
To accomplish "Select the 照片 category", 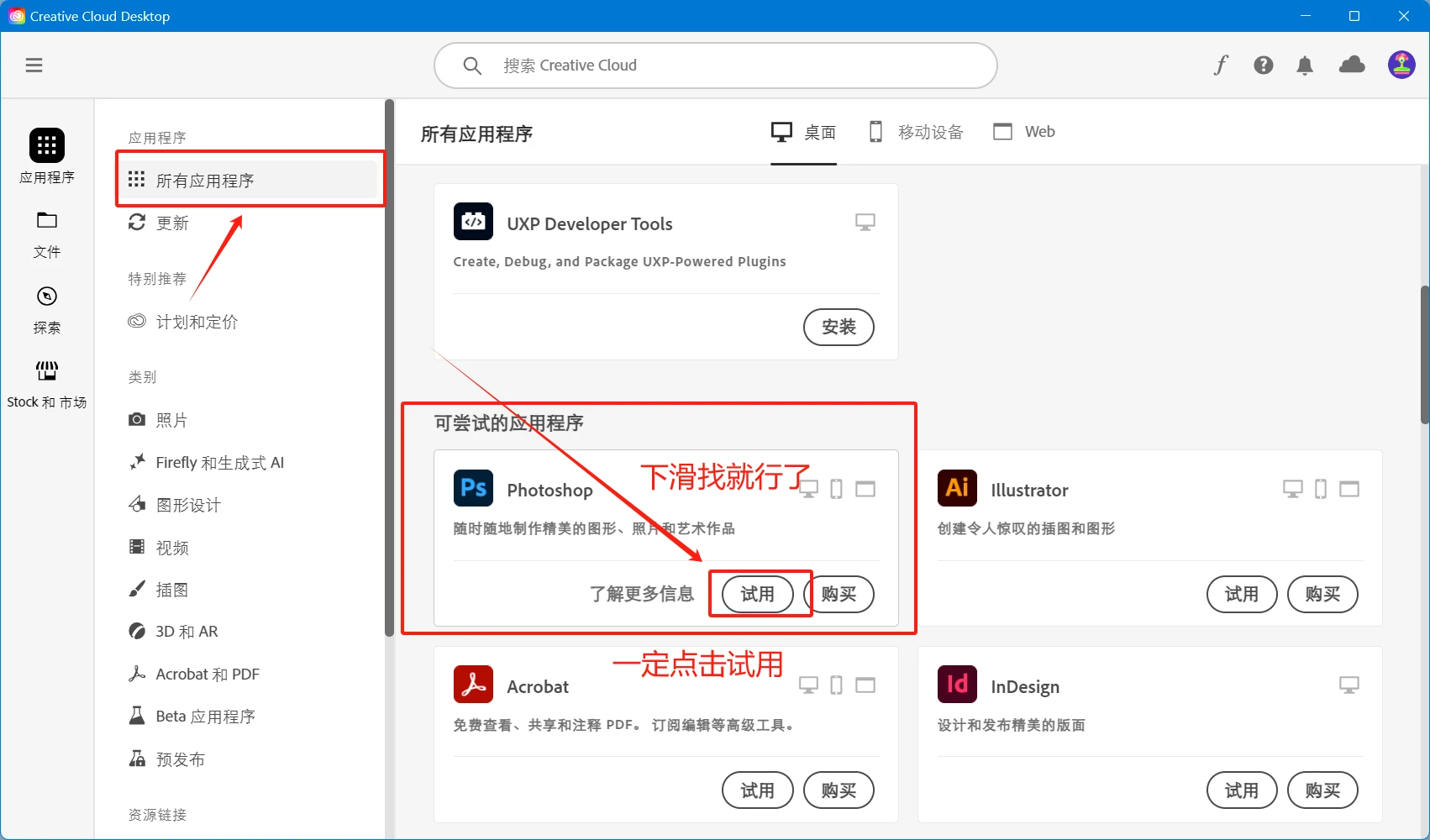I will [158, 420].
